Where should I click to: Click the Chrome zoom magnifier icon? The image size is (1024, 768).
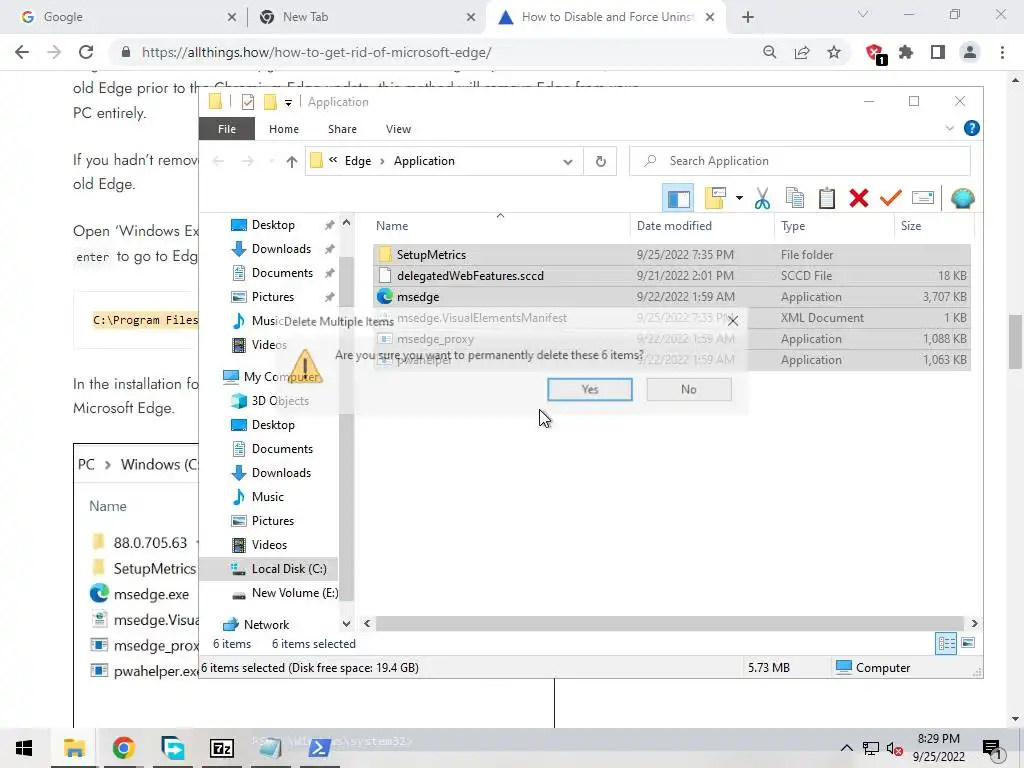[x=769, y=52]
